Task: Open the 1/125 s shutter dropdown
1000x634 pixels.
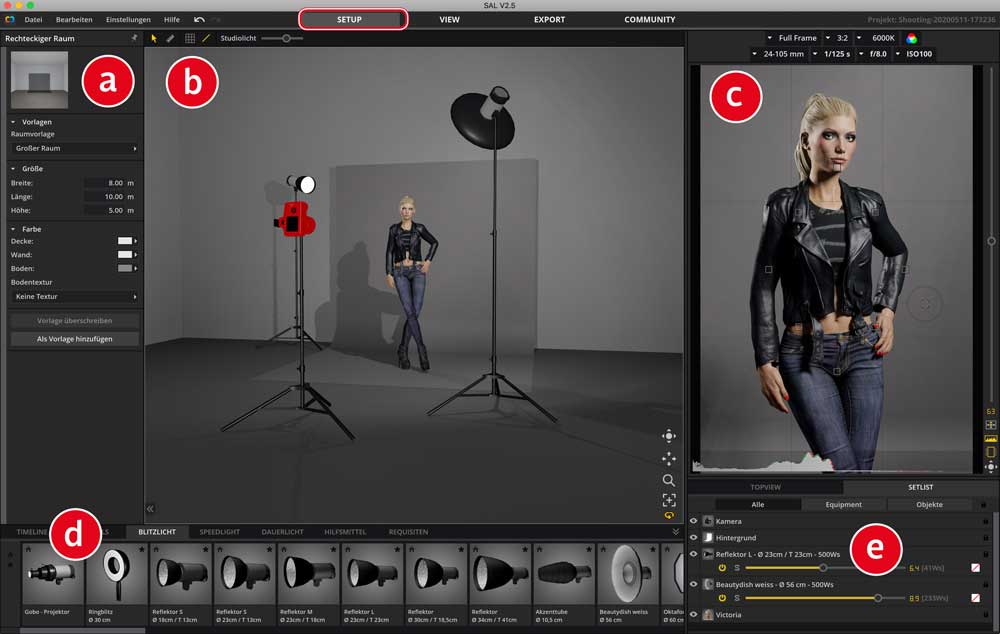Action: pyautogui.click(x=831, y=54)
